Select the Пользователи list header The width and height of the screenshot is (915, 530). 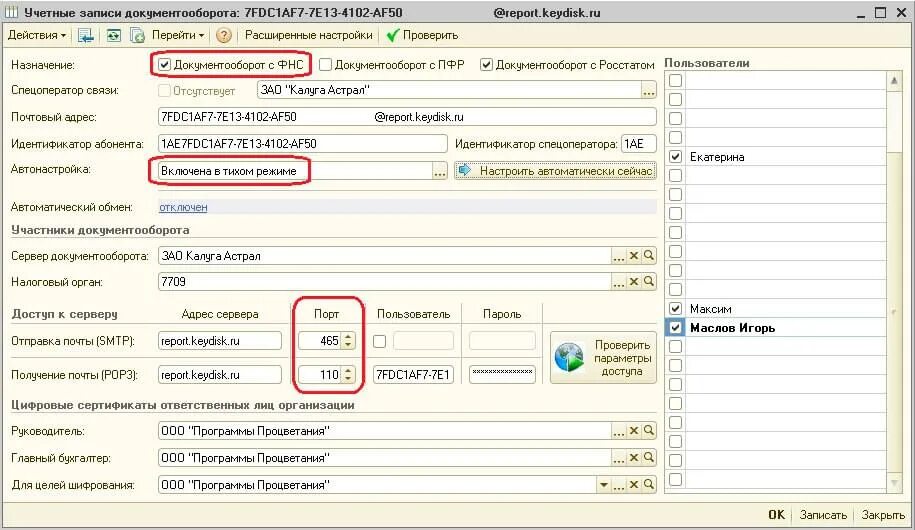tap(707, 63)
